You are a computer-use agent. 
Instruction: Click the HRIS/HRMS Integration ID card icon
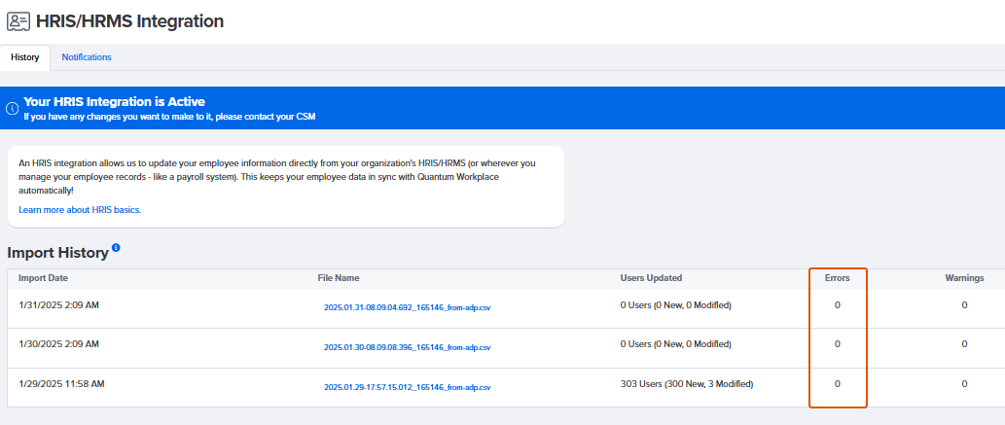click(18, 21)
